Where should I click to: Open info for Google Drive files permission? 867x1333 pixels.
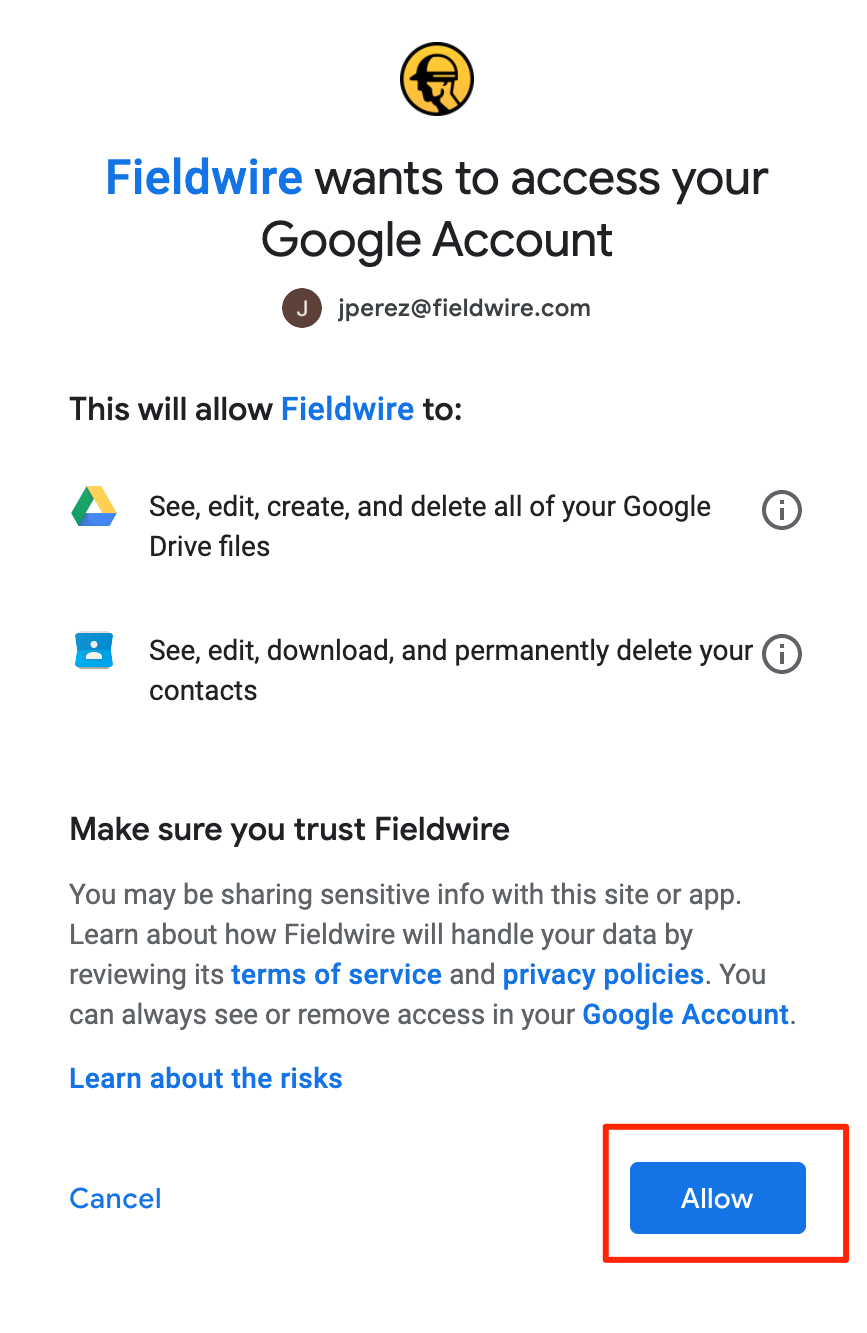pyautogui.click(x=782, y=511)
